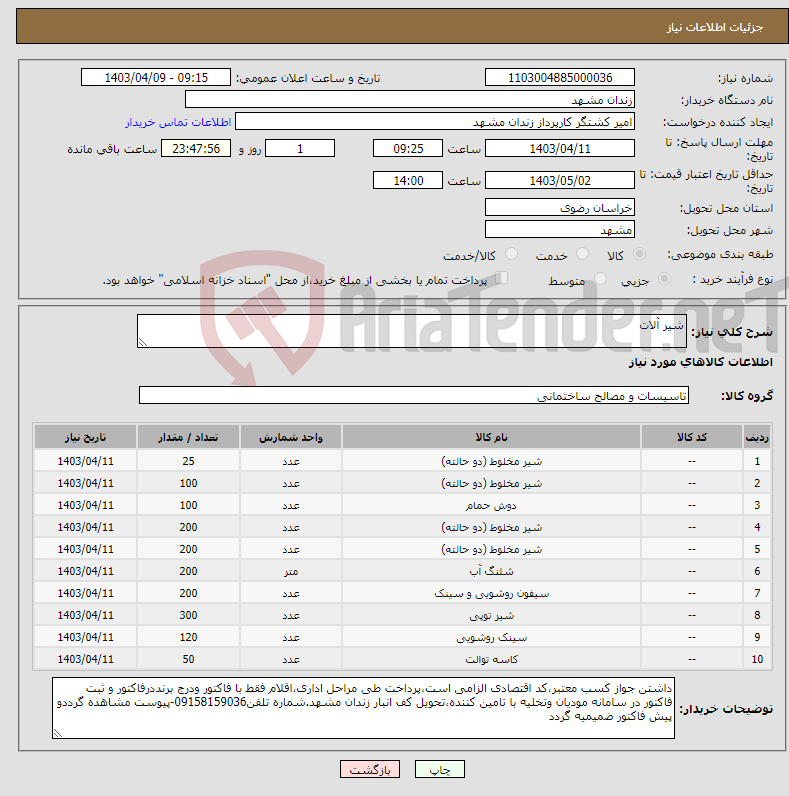Click the شماره نیاز number field

point(560,78)
